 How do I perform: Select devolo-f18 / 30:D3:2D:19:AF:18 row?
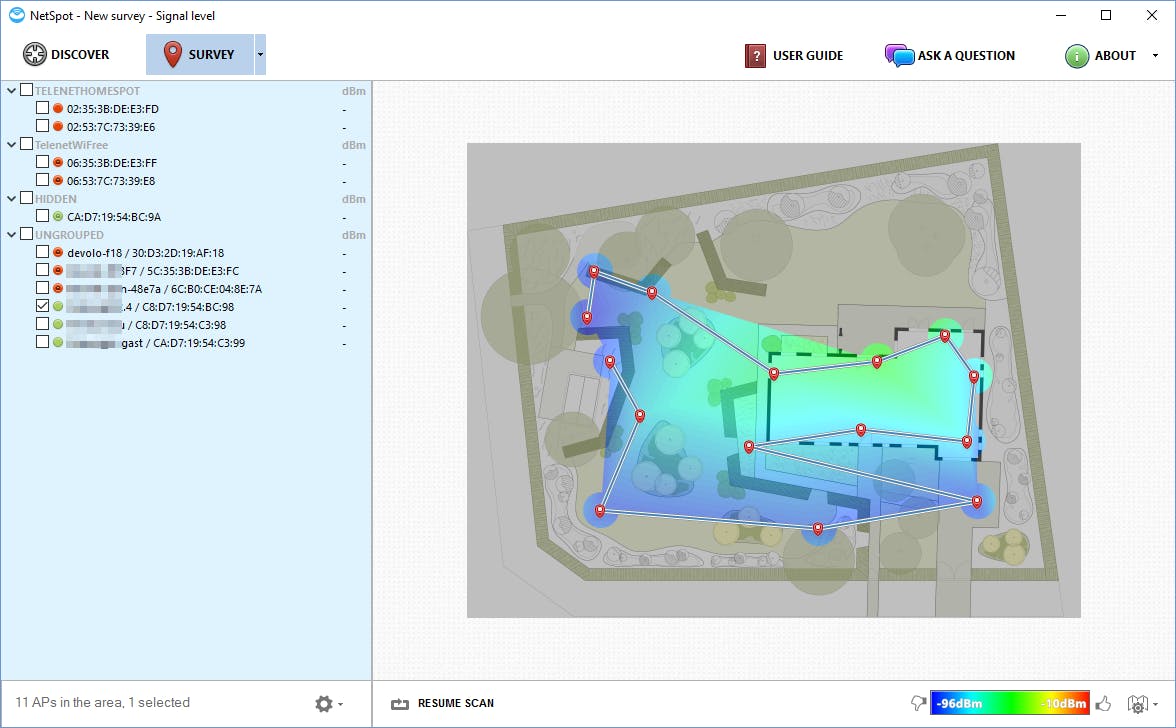point(186,253)
